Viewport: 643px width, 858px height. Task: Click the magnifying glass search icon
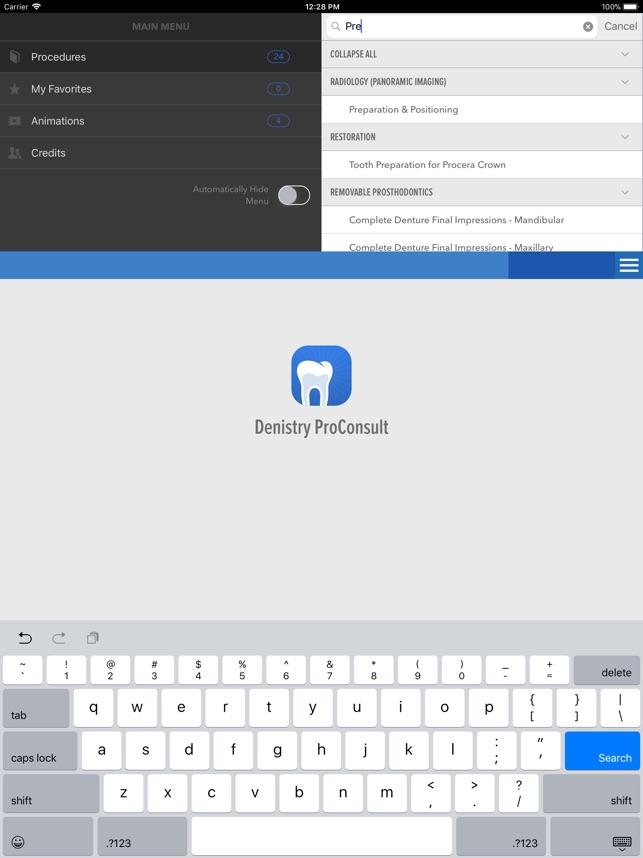(335, 26)
